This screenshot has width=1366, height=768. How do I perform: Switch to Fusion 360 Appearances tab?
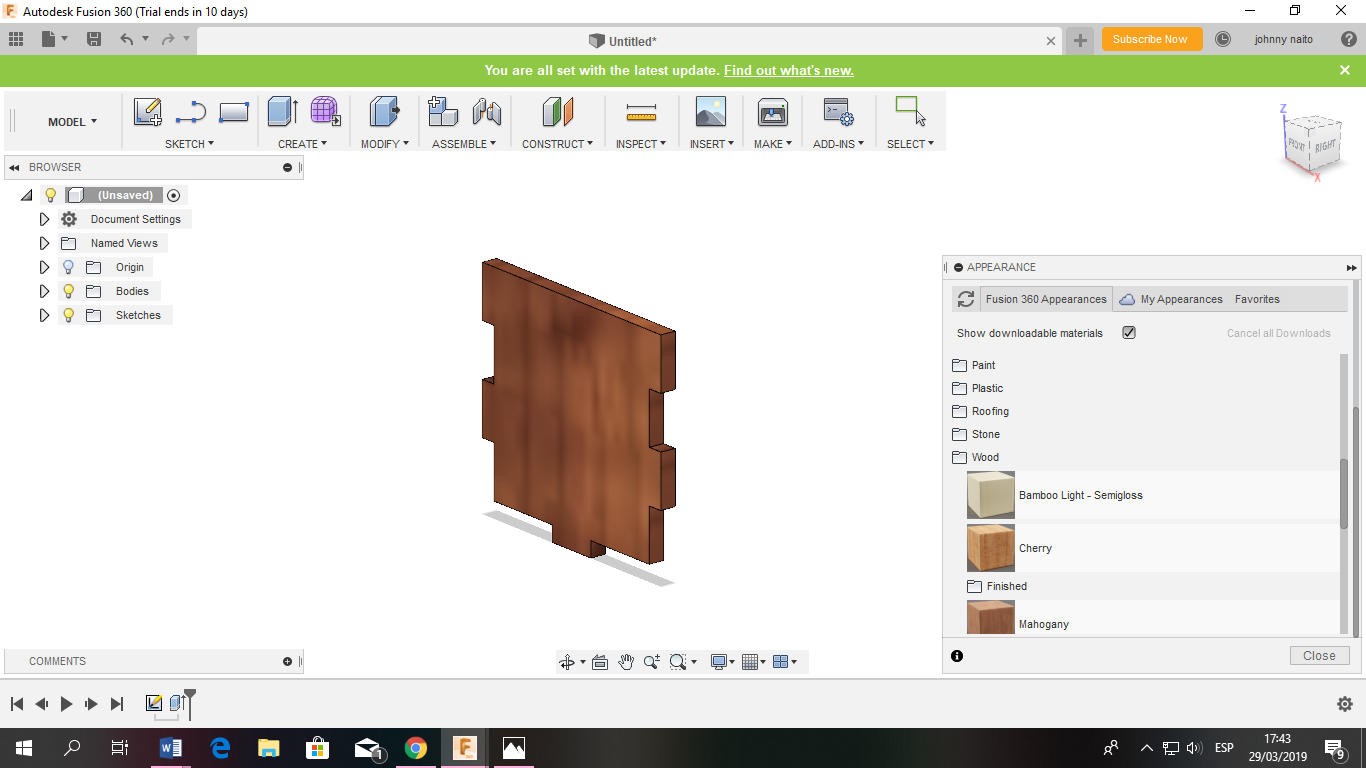click(x=1046, y=299)
